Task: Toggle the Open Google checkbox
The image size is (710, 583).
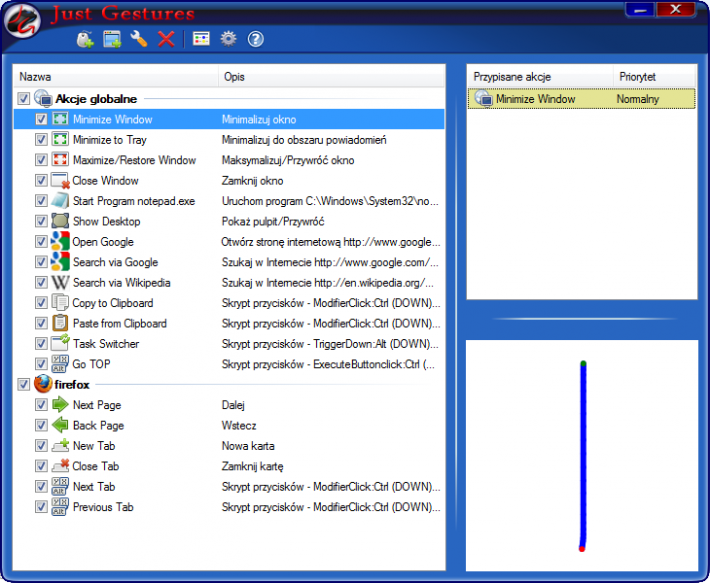Action: (x=41, y=241)
